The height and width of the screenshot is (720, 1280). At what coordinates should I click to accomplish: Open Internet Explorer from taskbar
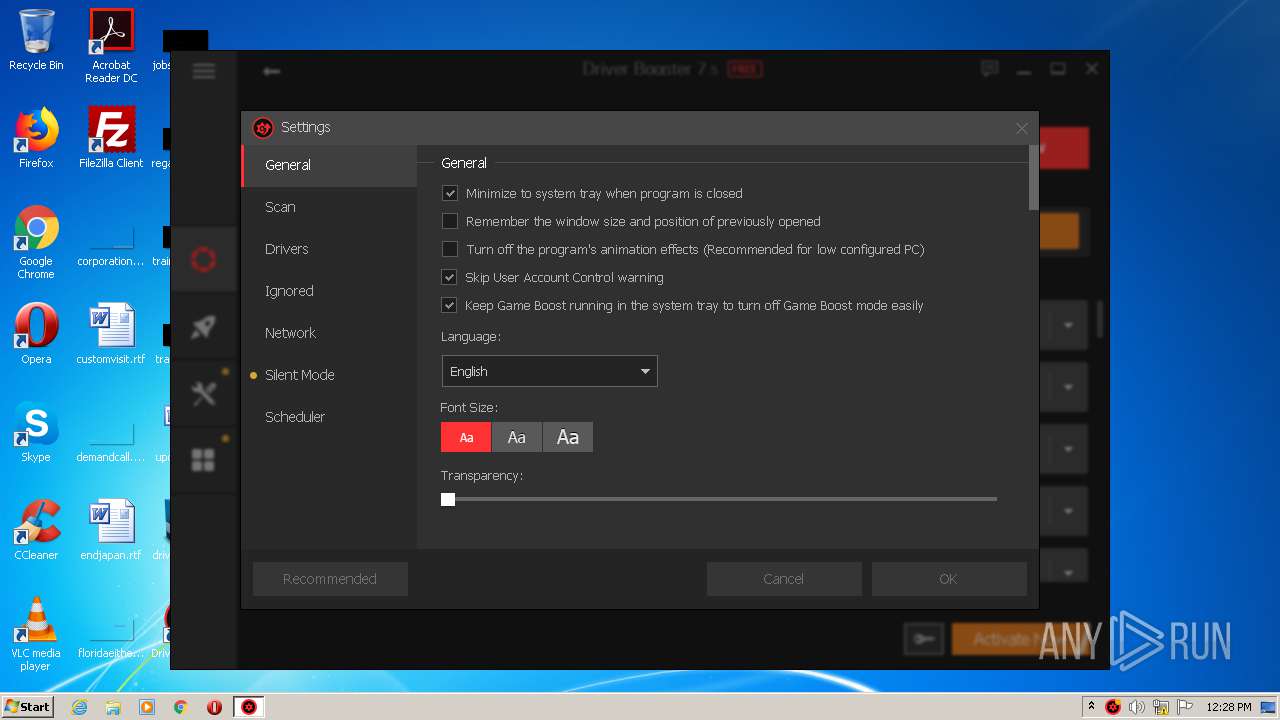click(79, 707)
